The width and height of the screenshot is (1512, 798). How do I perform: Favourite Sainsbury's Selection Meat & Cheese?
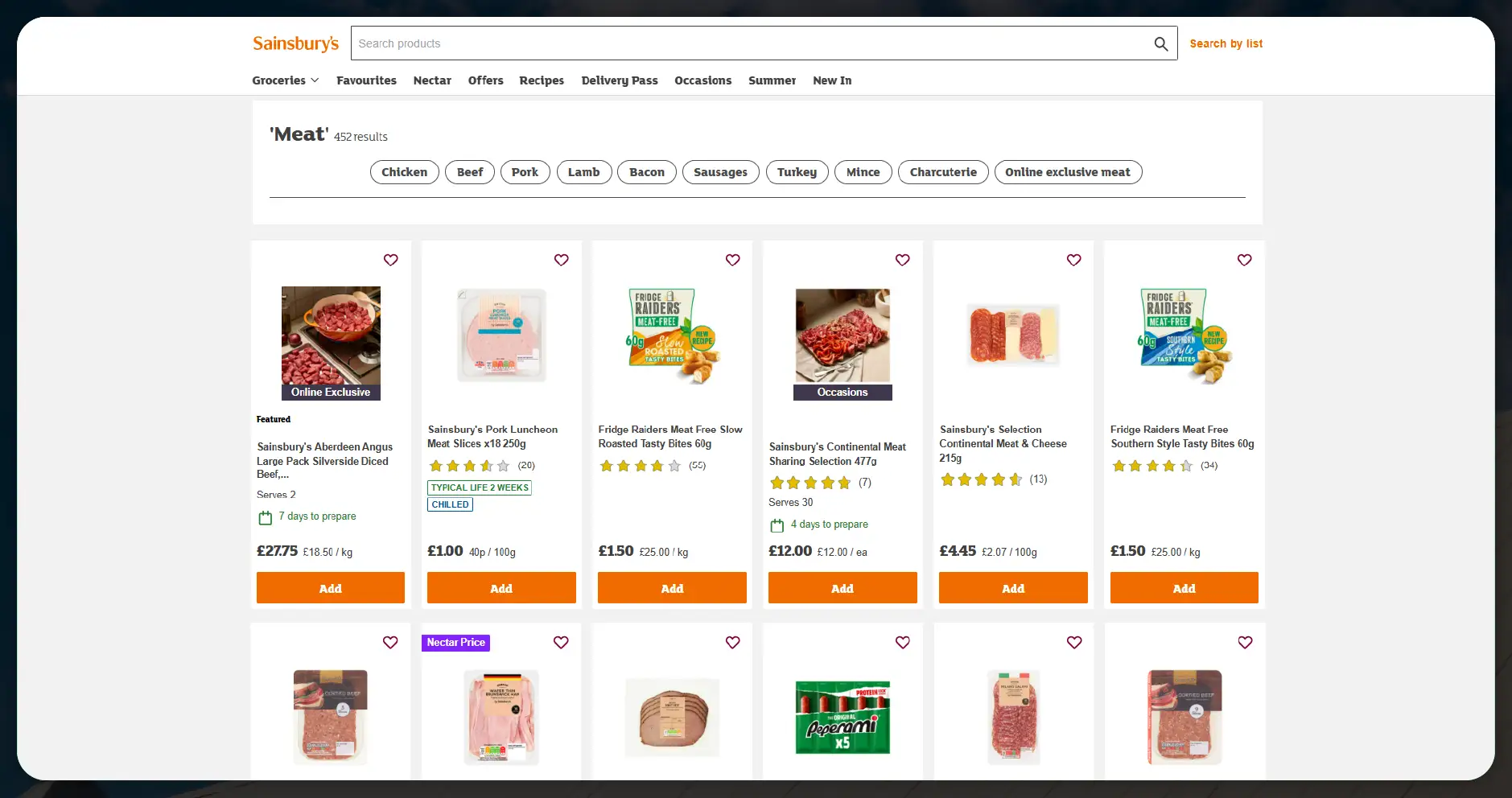(x=1073, y=260)
